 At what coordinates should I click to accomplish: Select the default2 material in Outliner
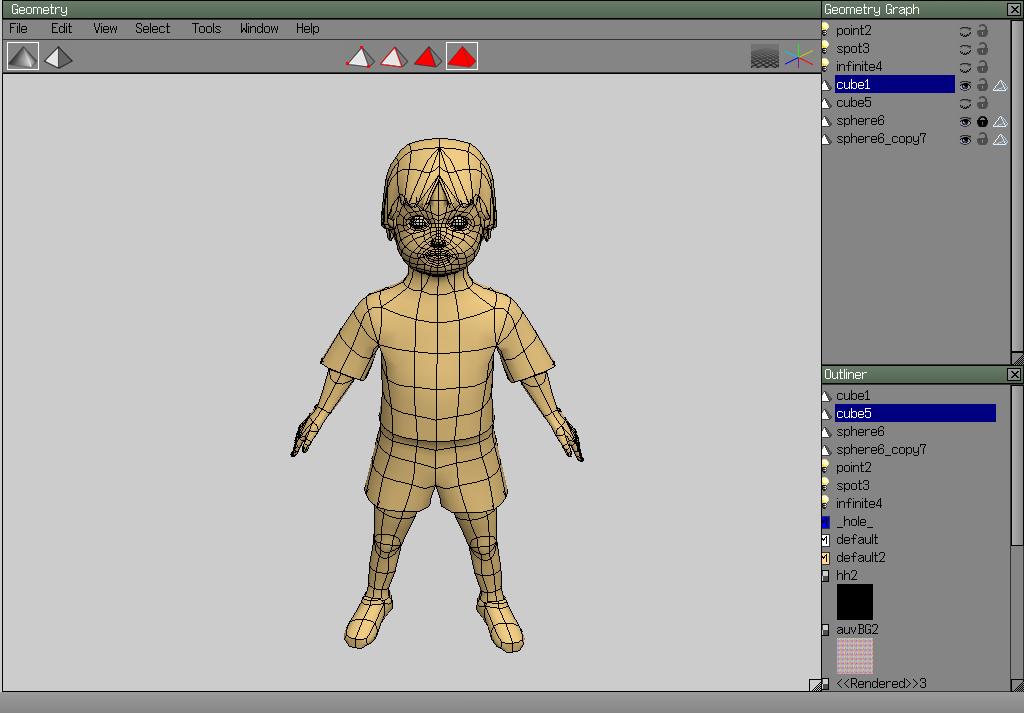(x=860, y=557)
